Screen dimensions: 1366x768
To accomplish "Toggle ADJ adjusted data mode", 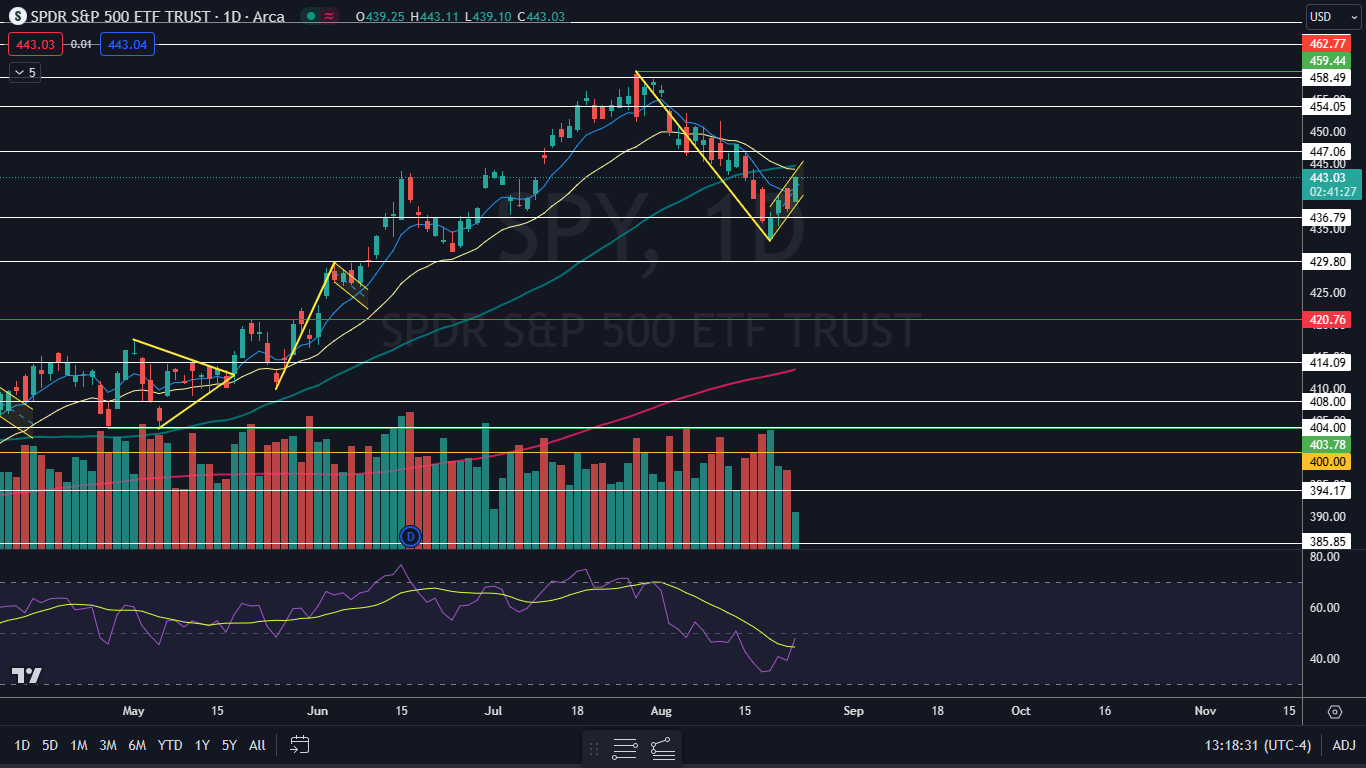I will coord(1344,745).
